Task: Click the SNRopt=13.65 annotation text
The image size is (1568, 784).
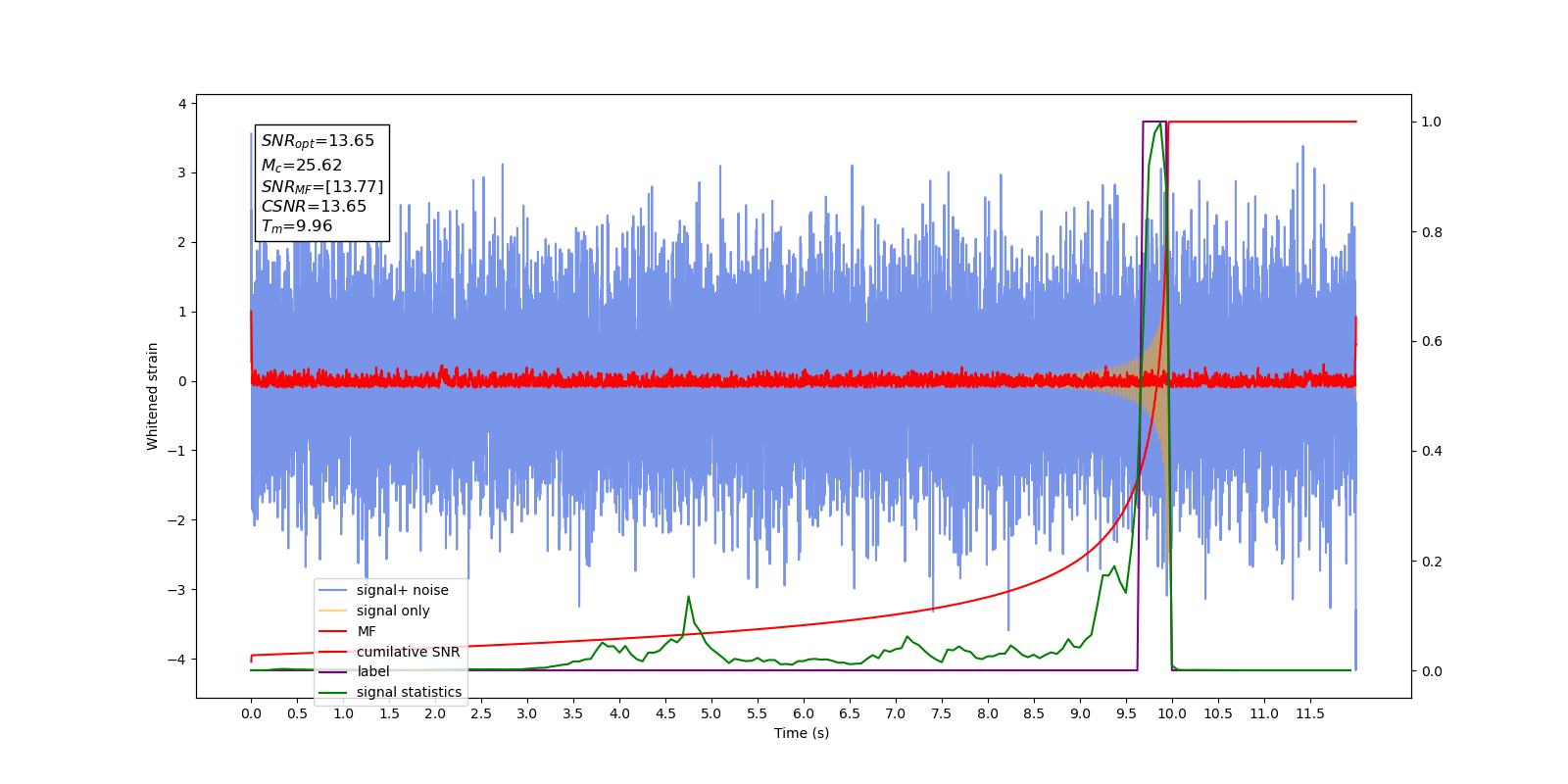Action: pyautogui.click(x=318, y=141)
